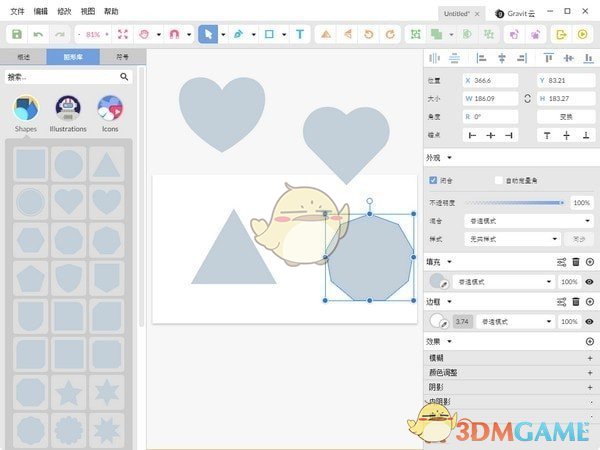Image resolution: width=600 pixels, height=450 pixels.
Task: Open the 混合 blend mode dropdown
Action: (x=529, y=221)
